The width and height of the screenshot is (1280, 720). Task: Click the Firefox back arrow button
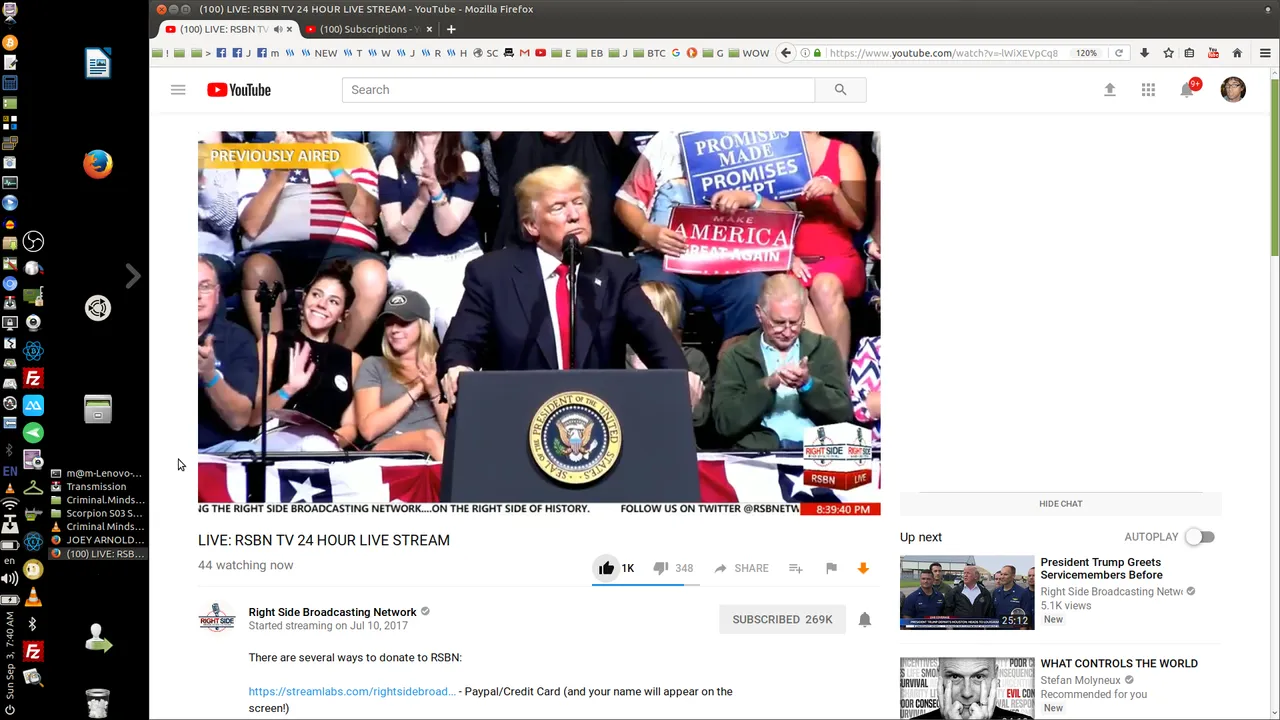[786, 53]
